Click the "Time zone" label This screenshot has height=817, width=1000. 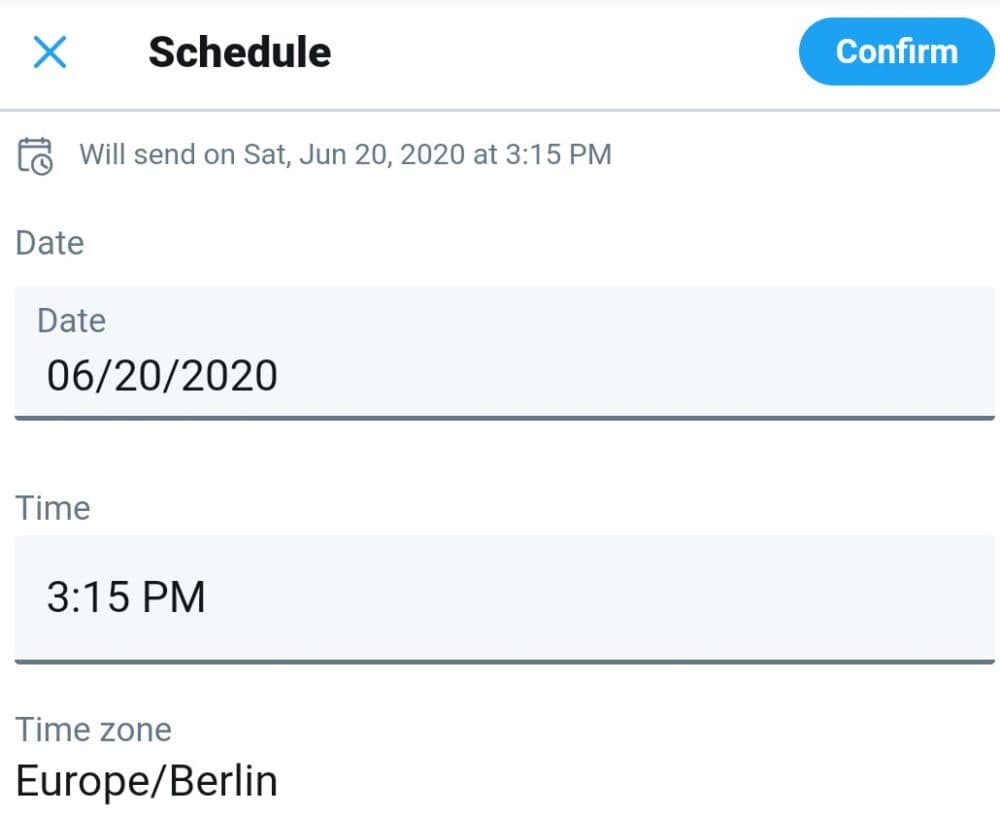click(x=93, y=730)
